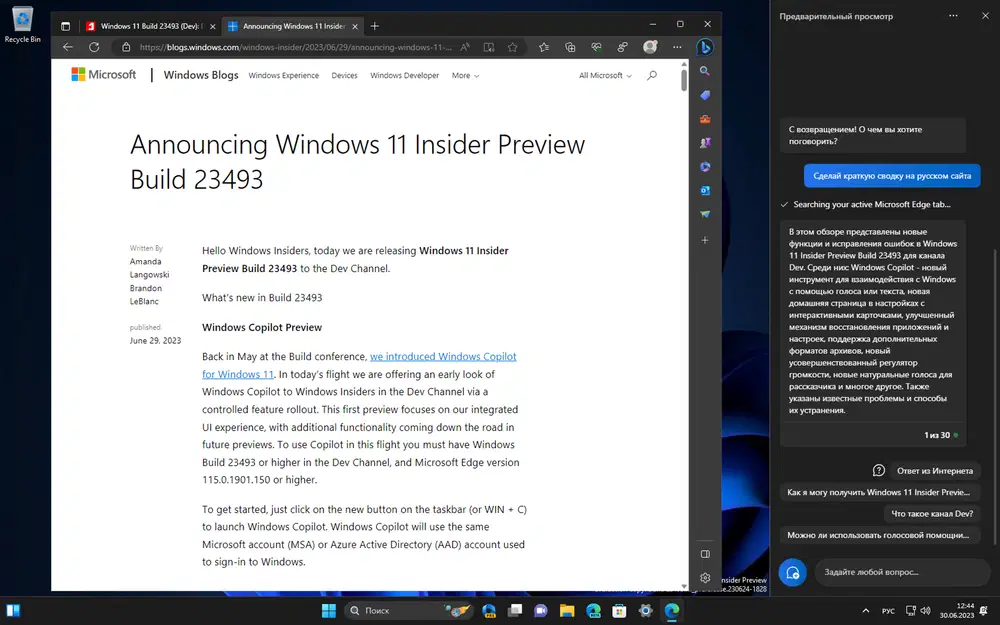Choose the Что такое канал Dev? suggestion

(x=932, y=513)
